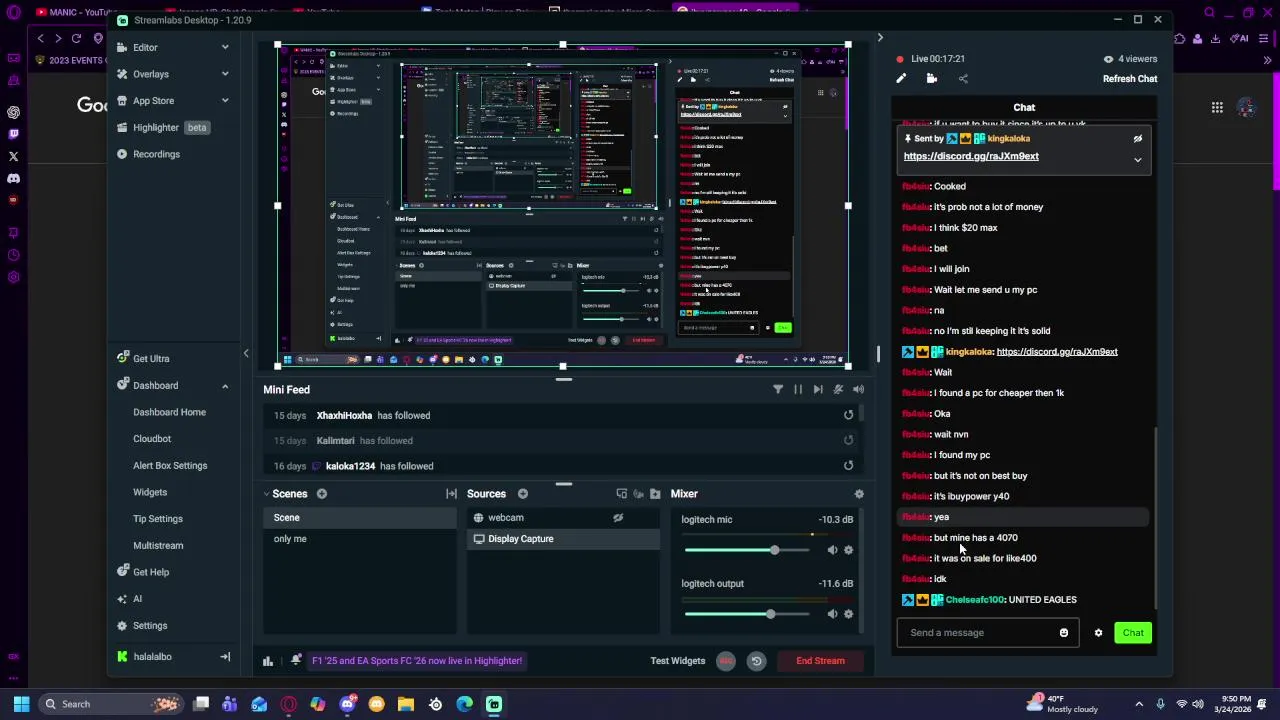Collapse the left panel with the chevron by the preview
The image size is (1280, 720).
(246, 353)
